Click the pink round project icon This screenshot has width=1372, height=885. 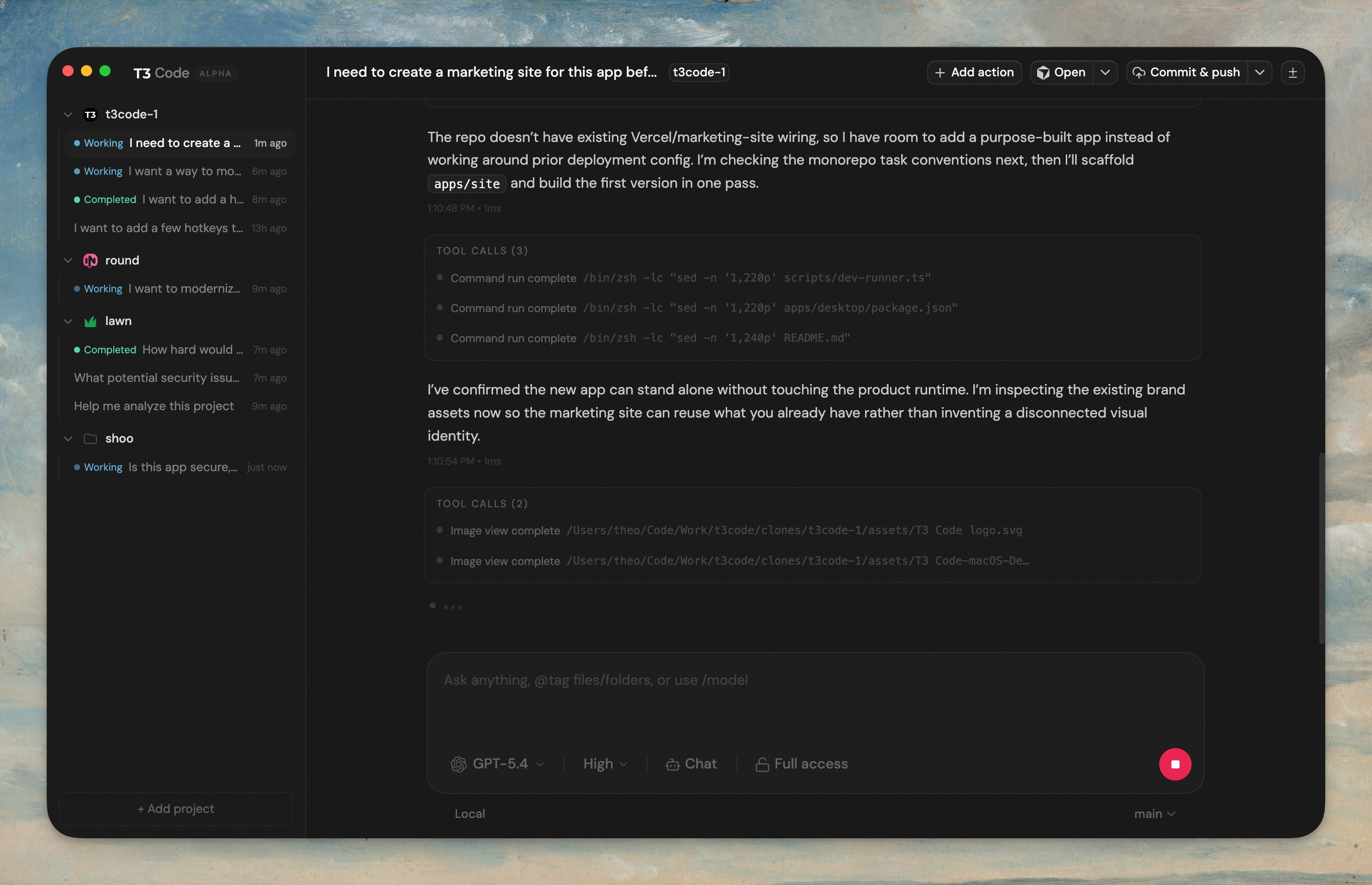pos(90,260)
